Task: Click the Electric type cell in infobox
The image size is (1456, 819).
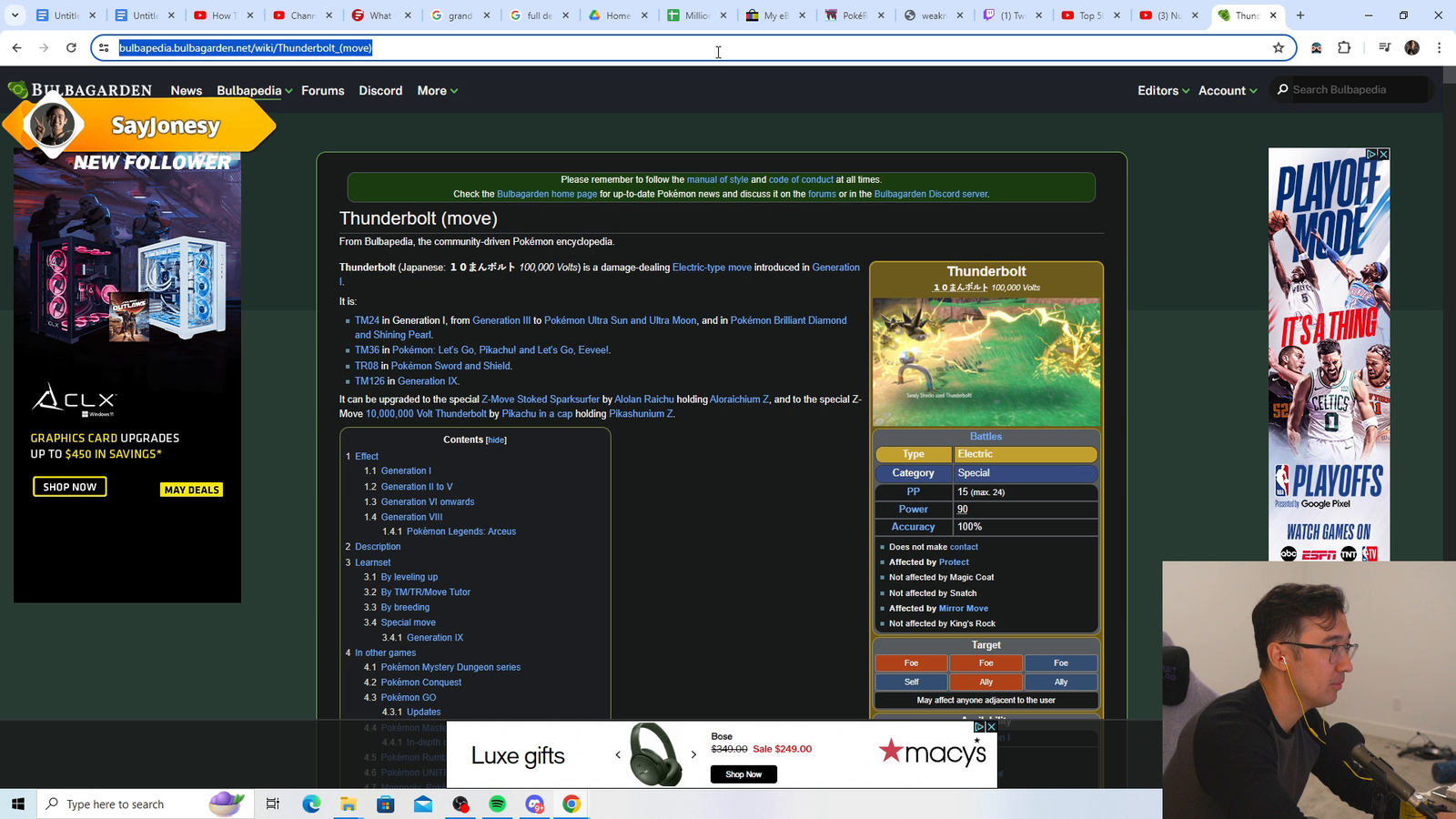Action: pos(1025,454)
